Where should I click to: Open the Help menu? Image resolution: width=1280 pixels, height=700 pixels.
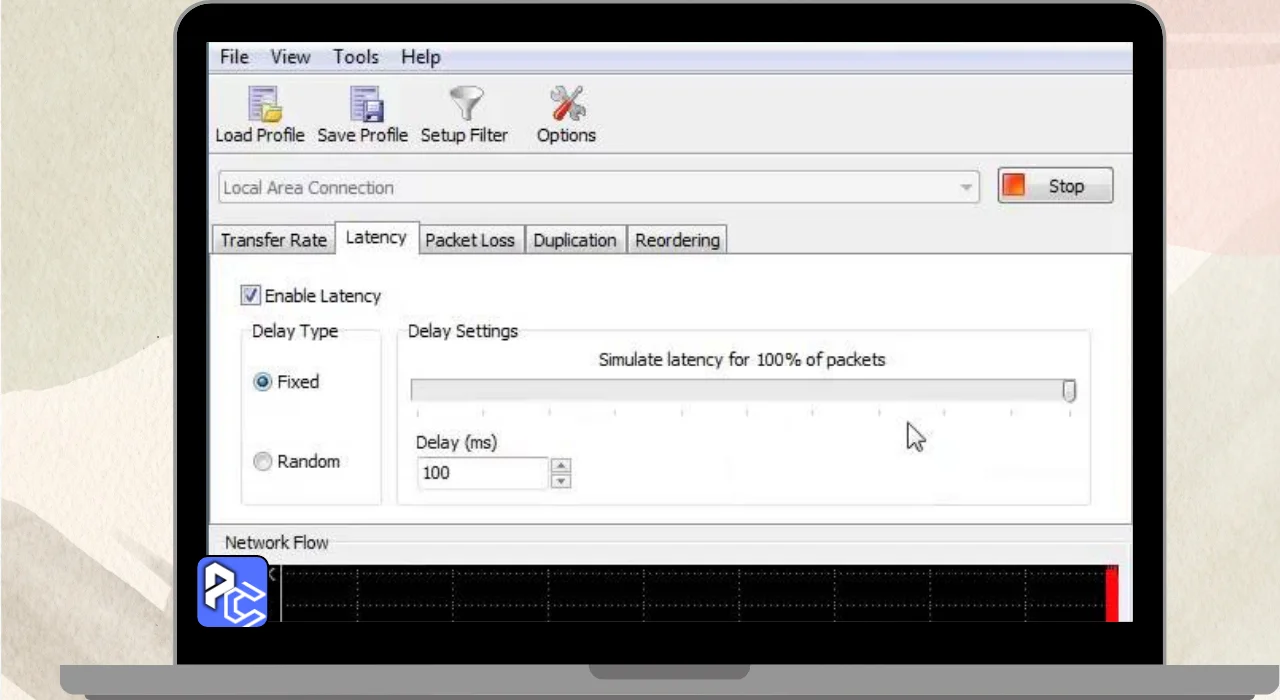[421, 57]
